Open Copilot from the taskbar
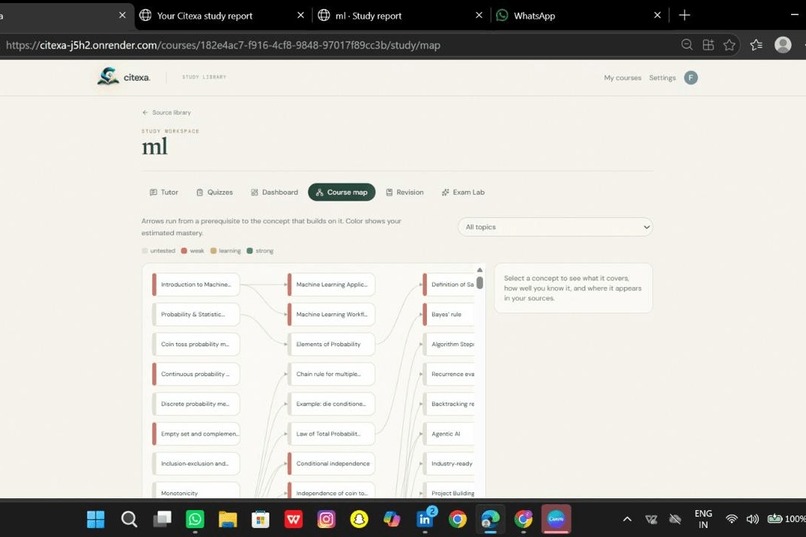806x537 pixels. [392, 519]
